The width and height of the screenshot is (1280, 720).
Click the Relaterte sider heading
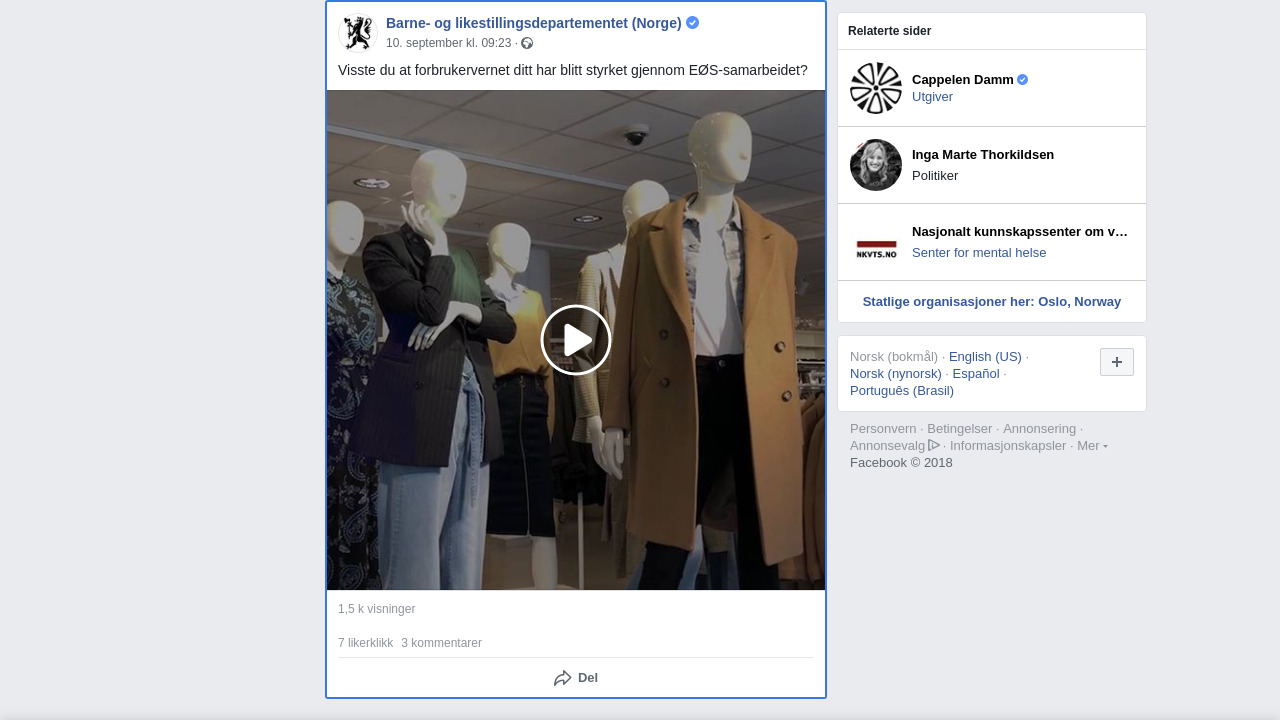(890, 31)
